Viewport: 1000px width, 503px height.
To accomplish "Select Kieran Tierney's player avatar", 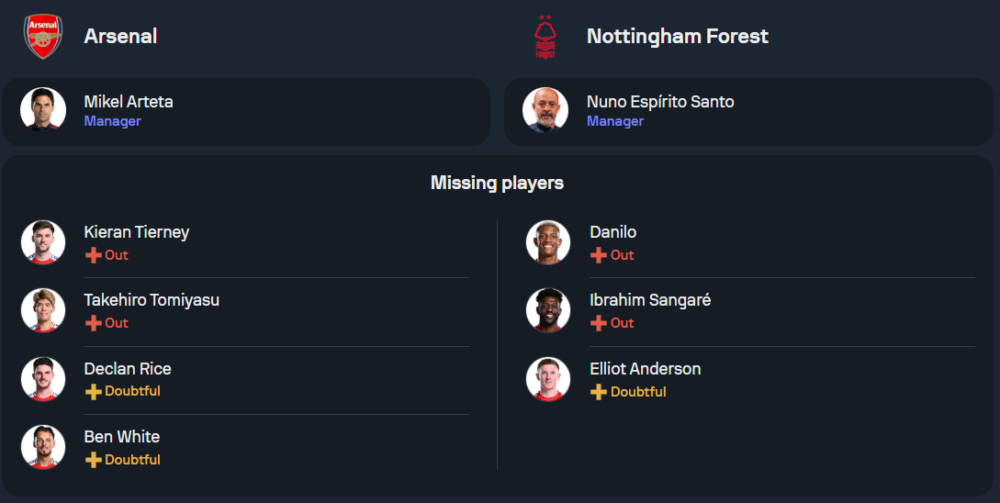I will pos(43,242).
